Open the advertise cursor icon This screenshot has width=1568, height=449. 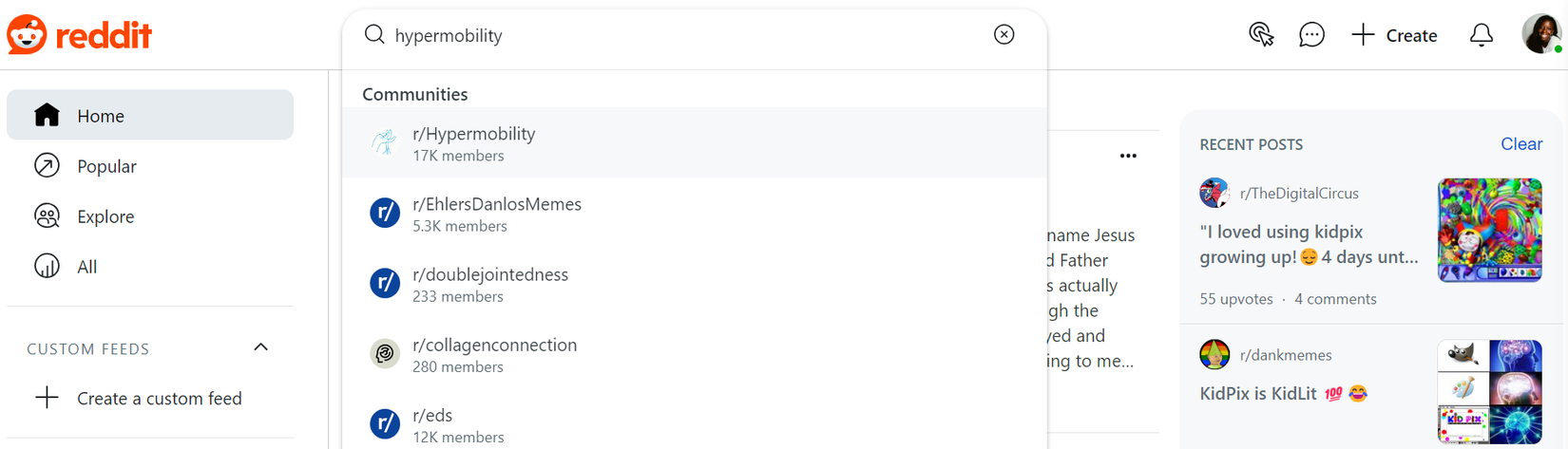pos(1261,35)
